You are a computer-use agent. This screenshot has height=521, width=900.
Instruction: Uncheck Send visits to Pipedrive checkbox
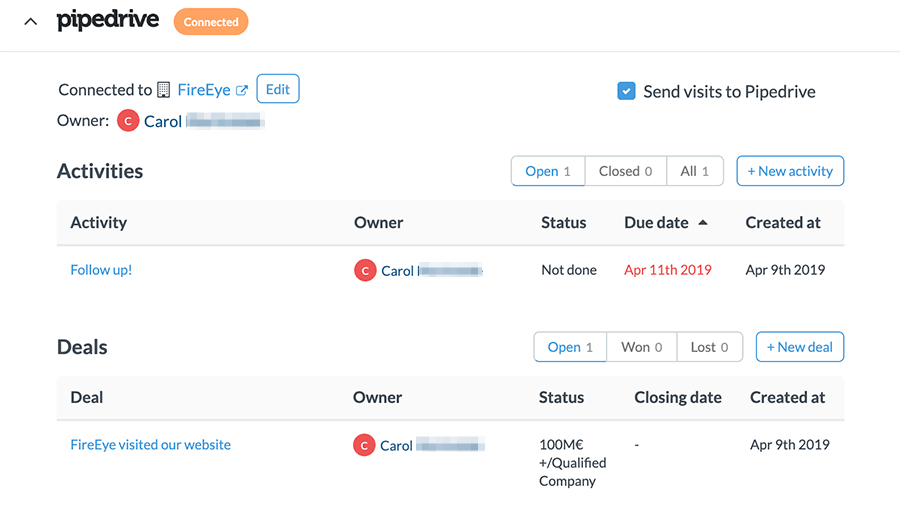(626, 91)
